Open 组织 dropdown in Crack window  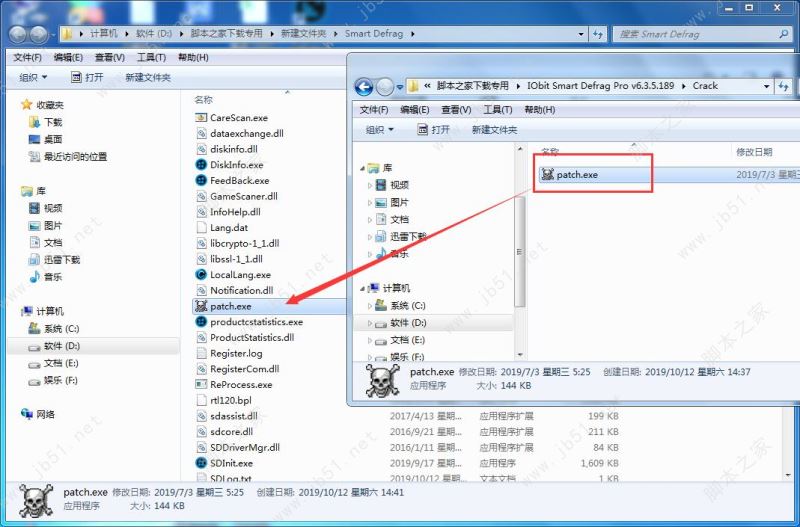pos(380,130)
